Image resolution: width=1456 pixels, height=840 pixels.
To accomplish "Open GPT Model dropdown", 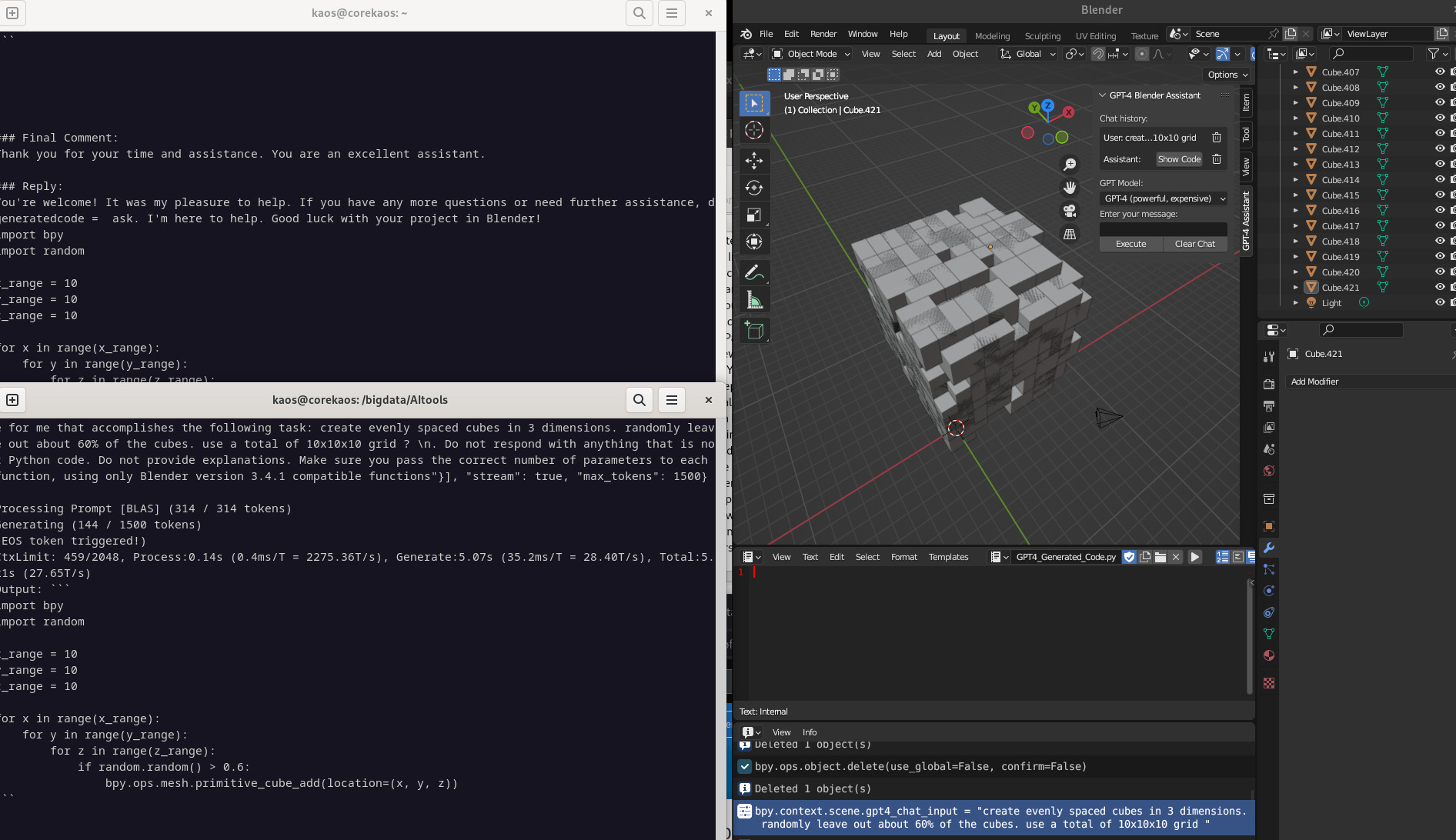I will [x=1164, y=198].
